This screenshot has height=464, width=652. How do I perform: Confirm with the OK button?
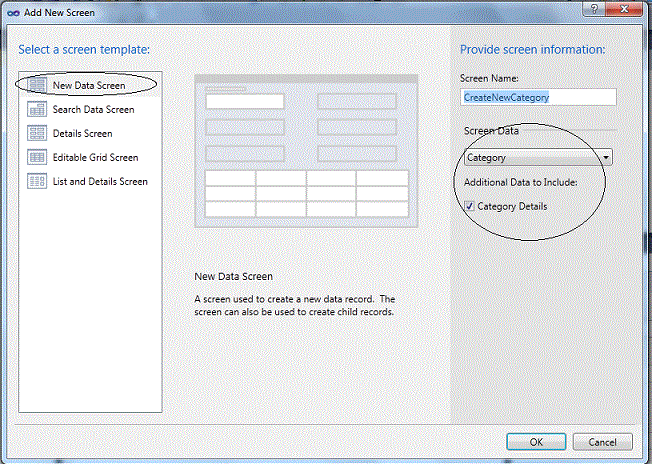pyautogui.click(x=536, y=442)
